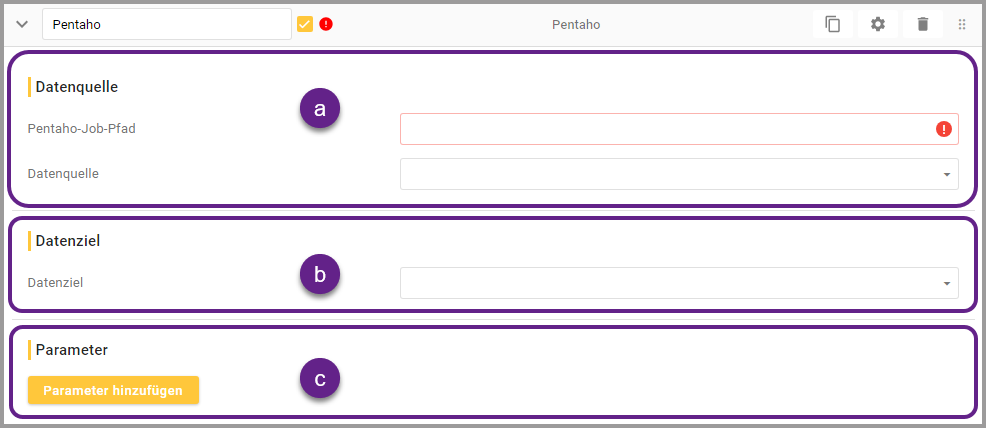986x428 pixels.
Task: Open step settings via the gear icon
Action: coord(878,24)
